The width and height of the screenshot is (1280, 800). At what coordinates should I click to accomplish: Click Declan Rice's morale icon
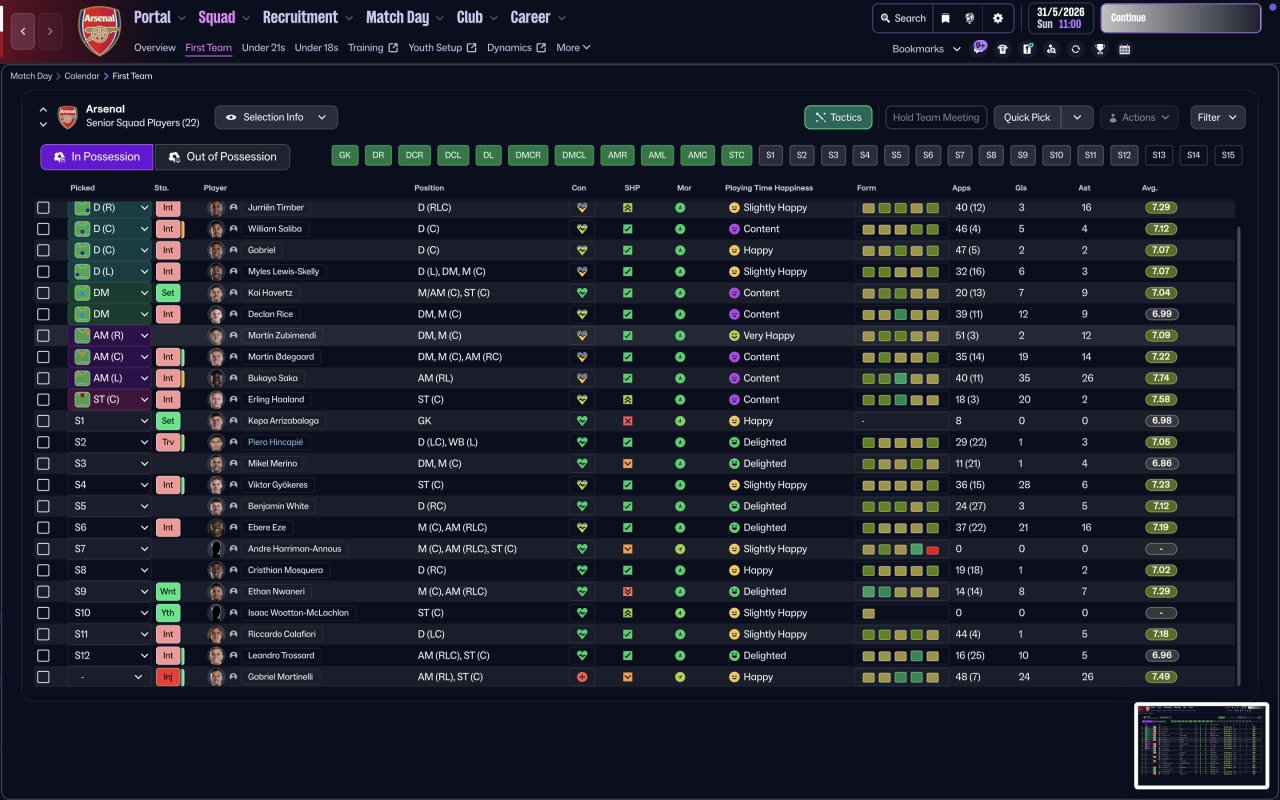(x=680, y=314)
